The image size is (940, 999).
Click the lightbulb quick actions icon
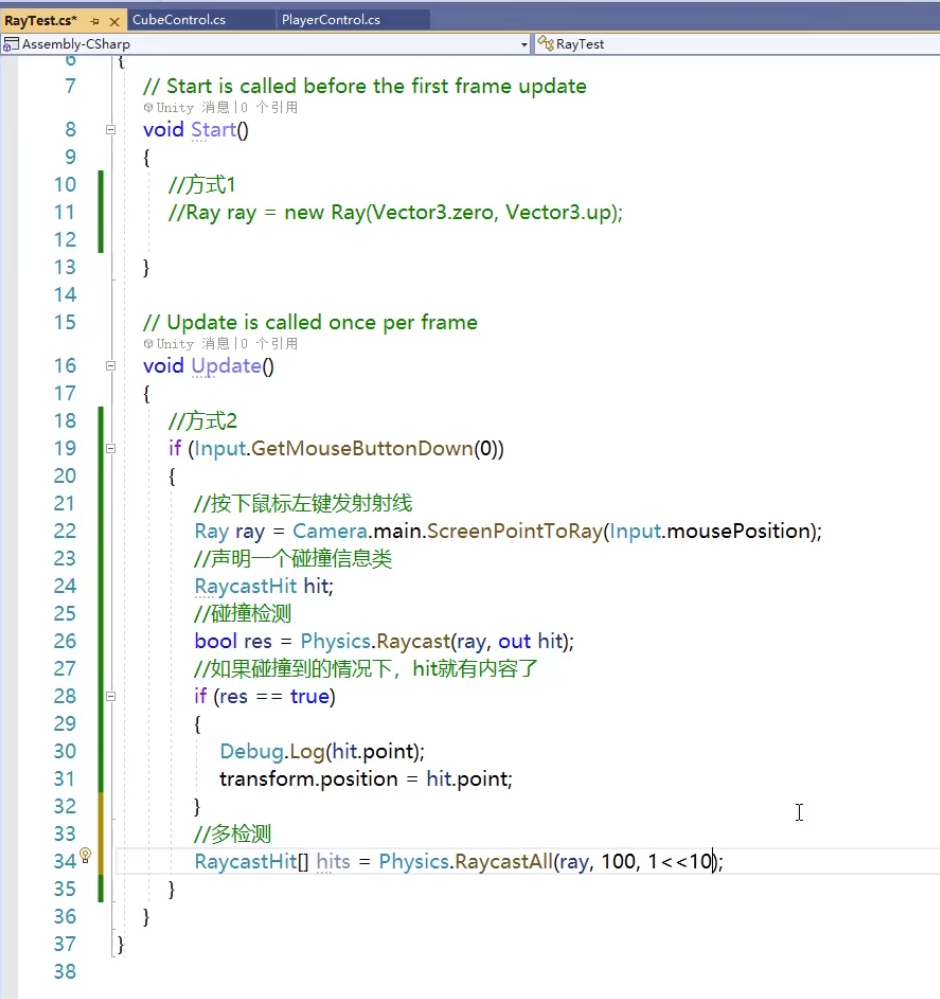pyautogui.click(x=85, y=855)
